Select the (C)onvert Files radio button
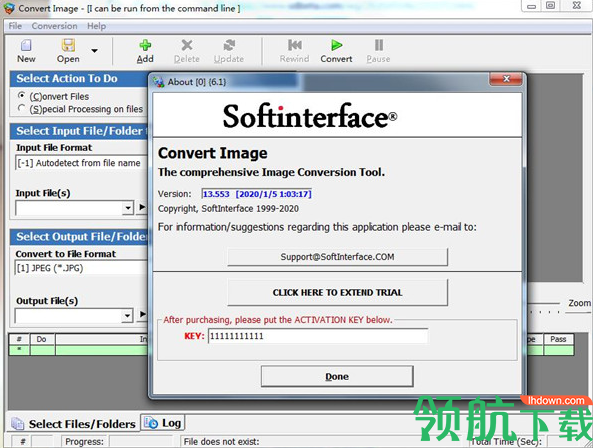Viewport: 593px width, 448px height. tap(22, 96)
